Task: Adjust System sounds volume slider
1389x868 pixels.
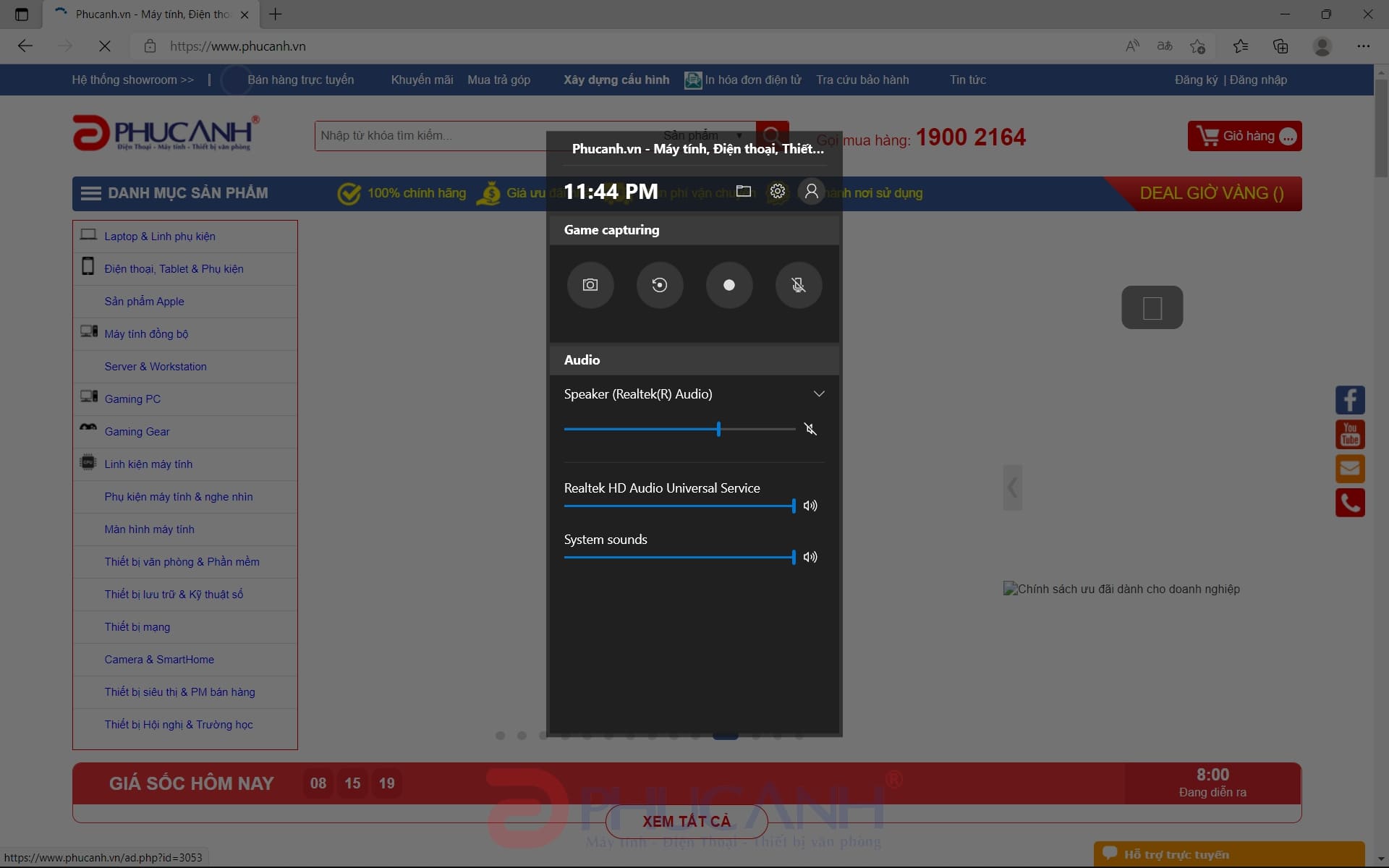Action: coord(679,557)
